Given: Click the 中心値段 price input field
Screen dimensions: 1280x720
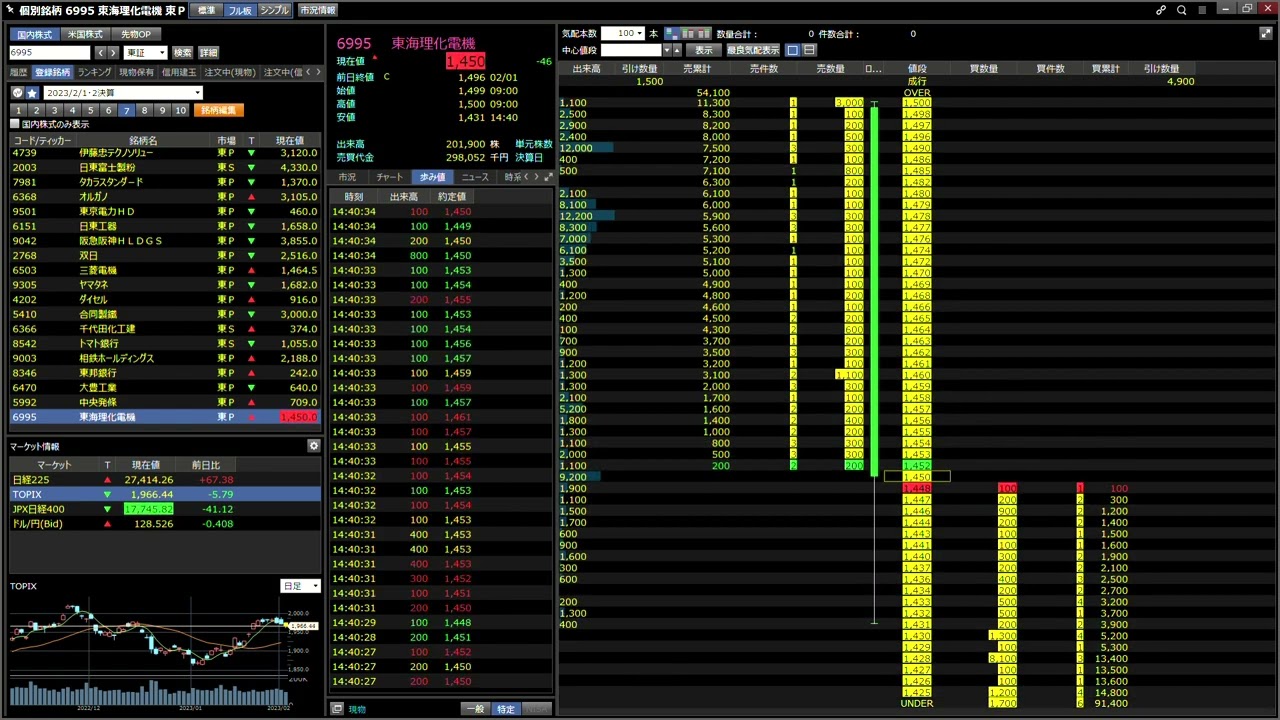Looking at the screenshot, I should tap(631, 50).
